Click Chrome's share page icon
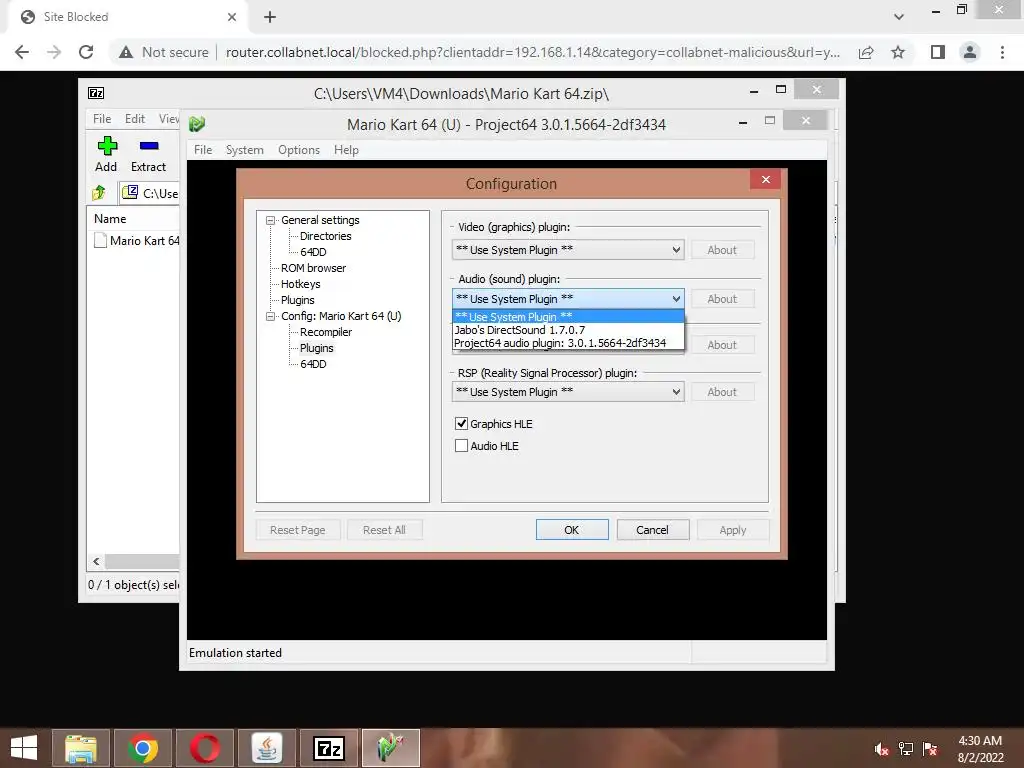 [866, 52]
